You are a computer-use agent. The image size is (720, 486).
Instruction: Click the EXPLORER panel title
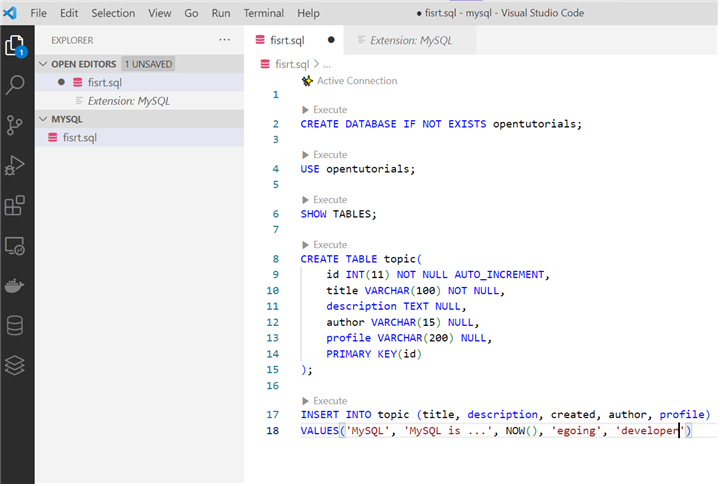(x=72, y=40)
